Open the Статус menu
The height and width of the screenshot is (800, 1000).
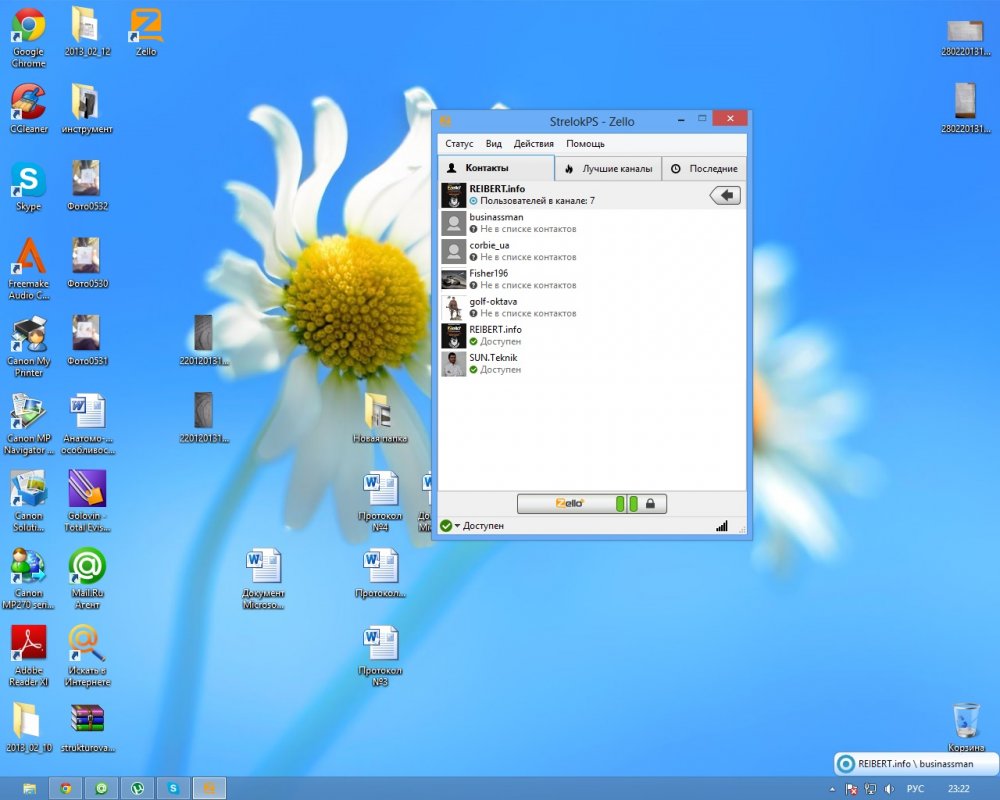459,144
